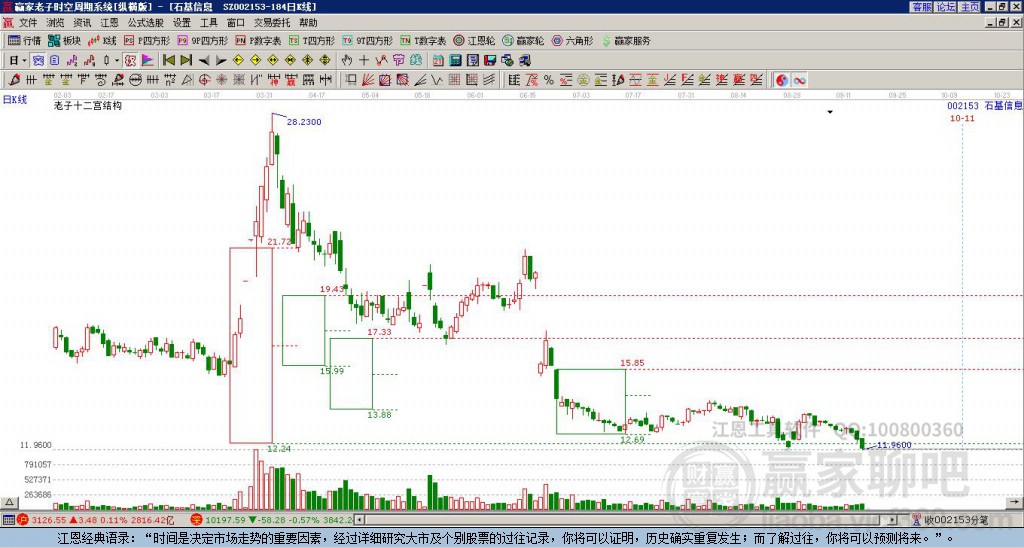Click the black right arrow icon

click(x=221, y=61)
